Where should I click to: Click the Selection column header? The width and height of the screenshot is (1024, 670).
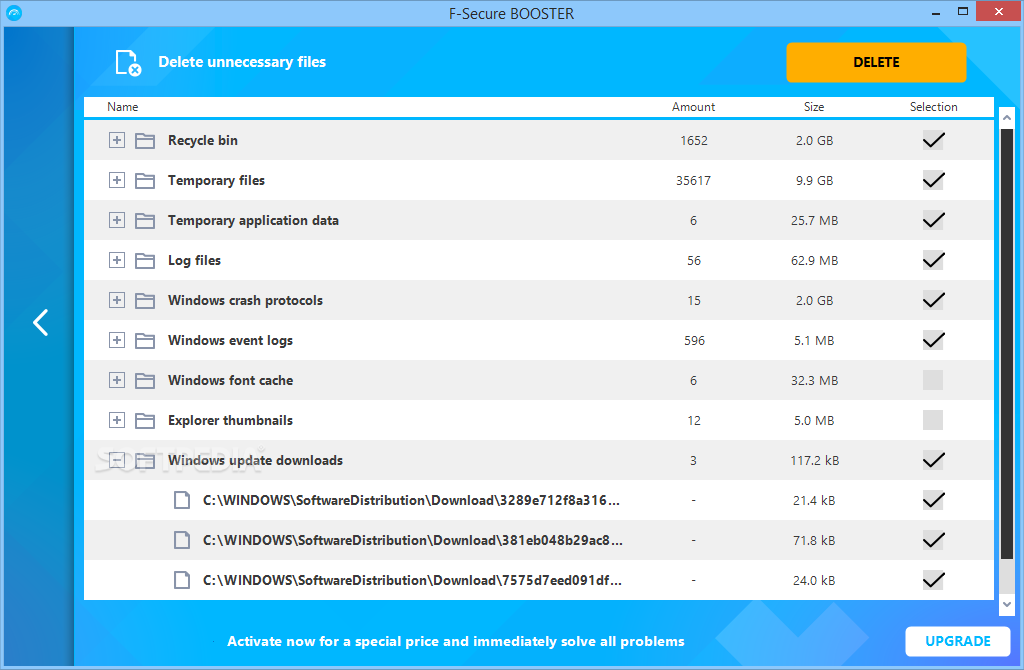[933, 106]
